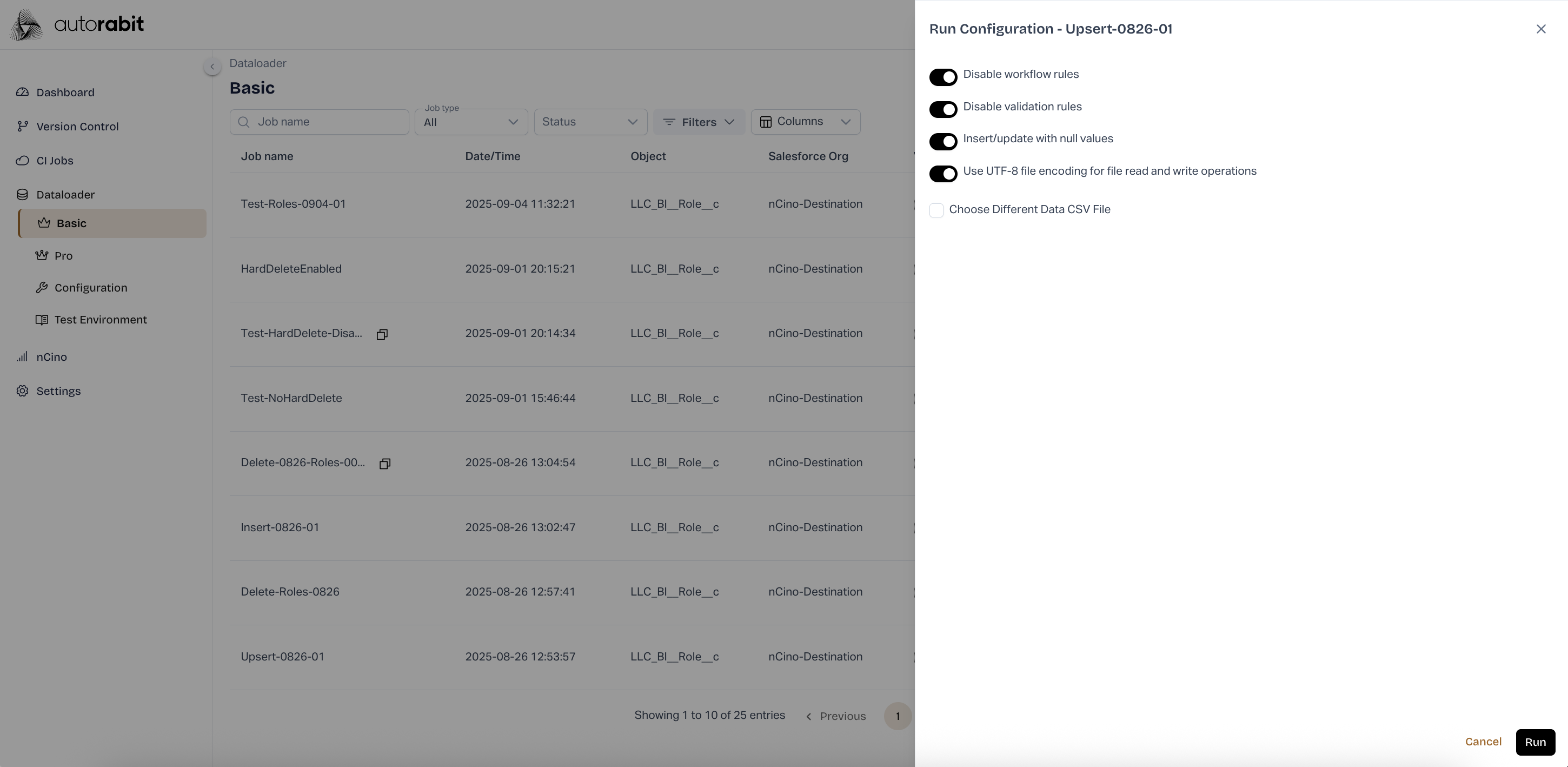Click copy icon beside Test-HardDelete-Disa job
1568x767 pixels.
point(382,334)
